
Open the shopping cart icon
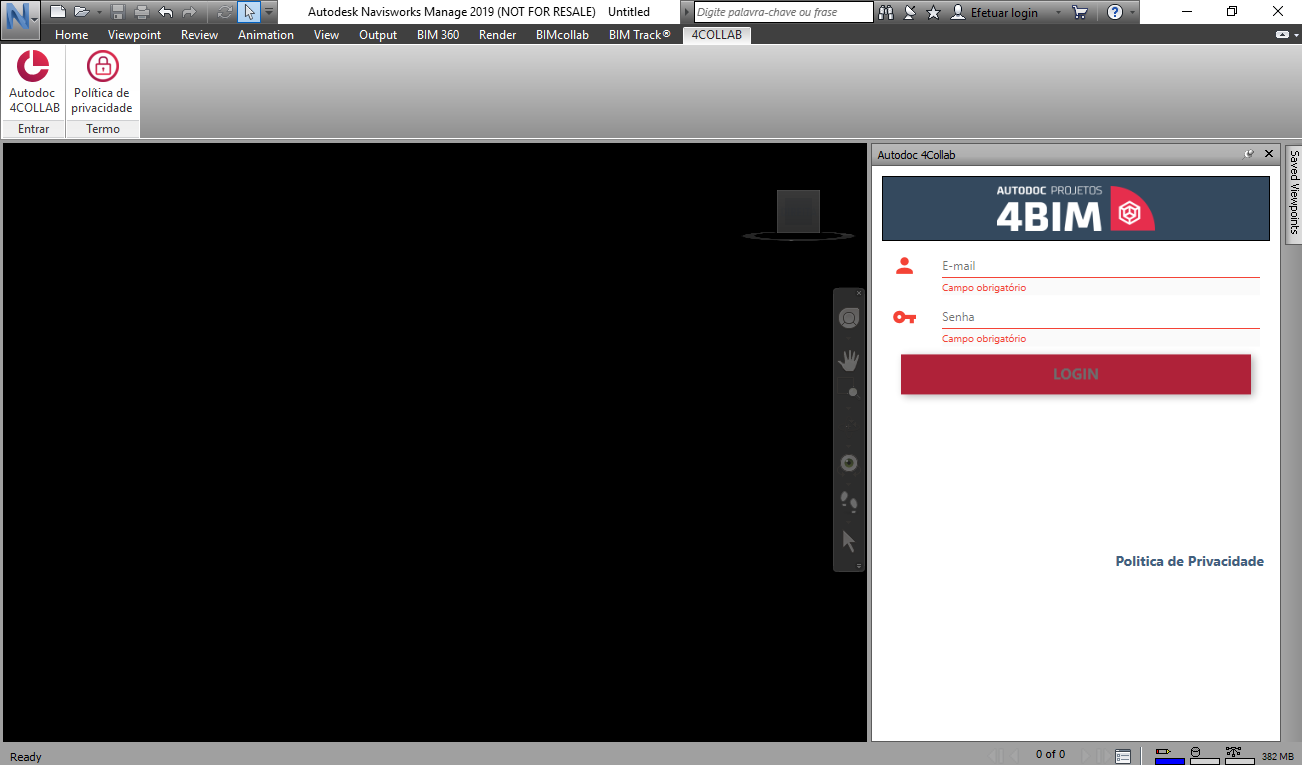point(1080,12)
